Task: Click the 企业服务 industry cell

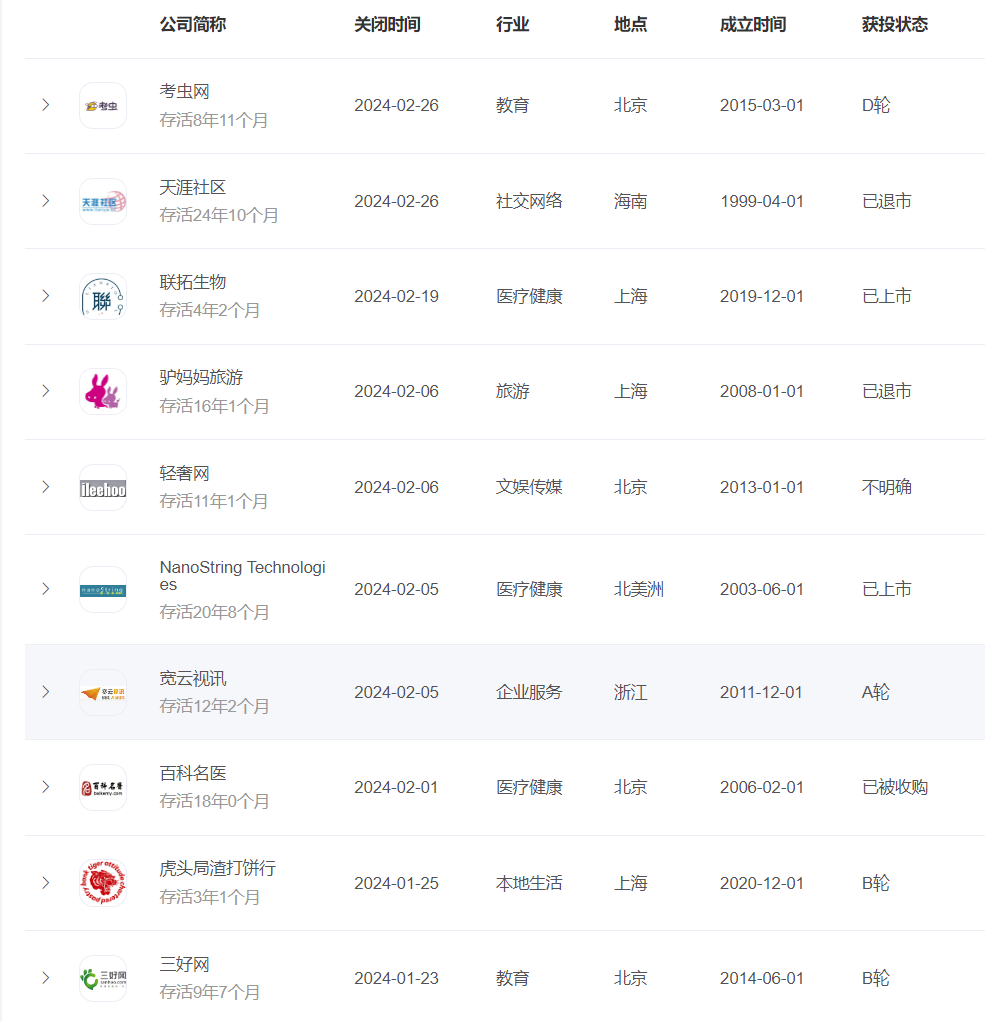Action: click(x=529, y=692)
